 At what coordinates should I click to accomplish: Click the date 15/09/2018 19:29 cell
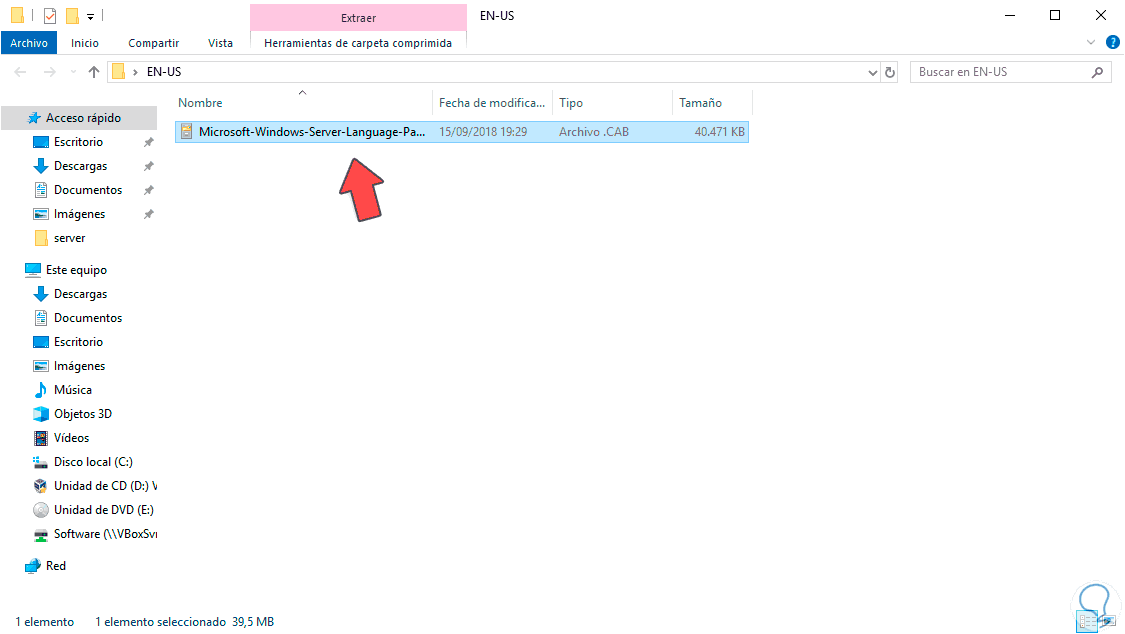coord(483,132)
